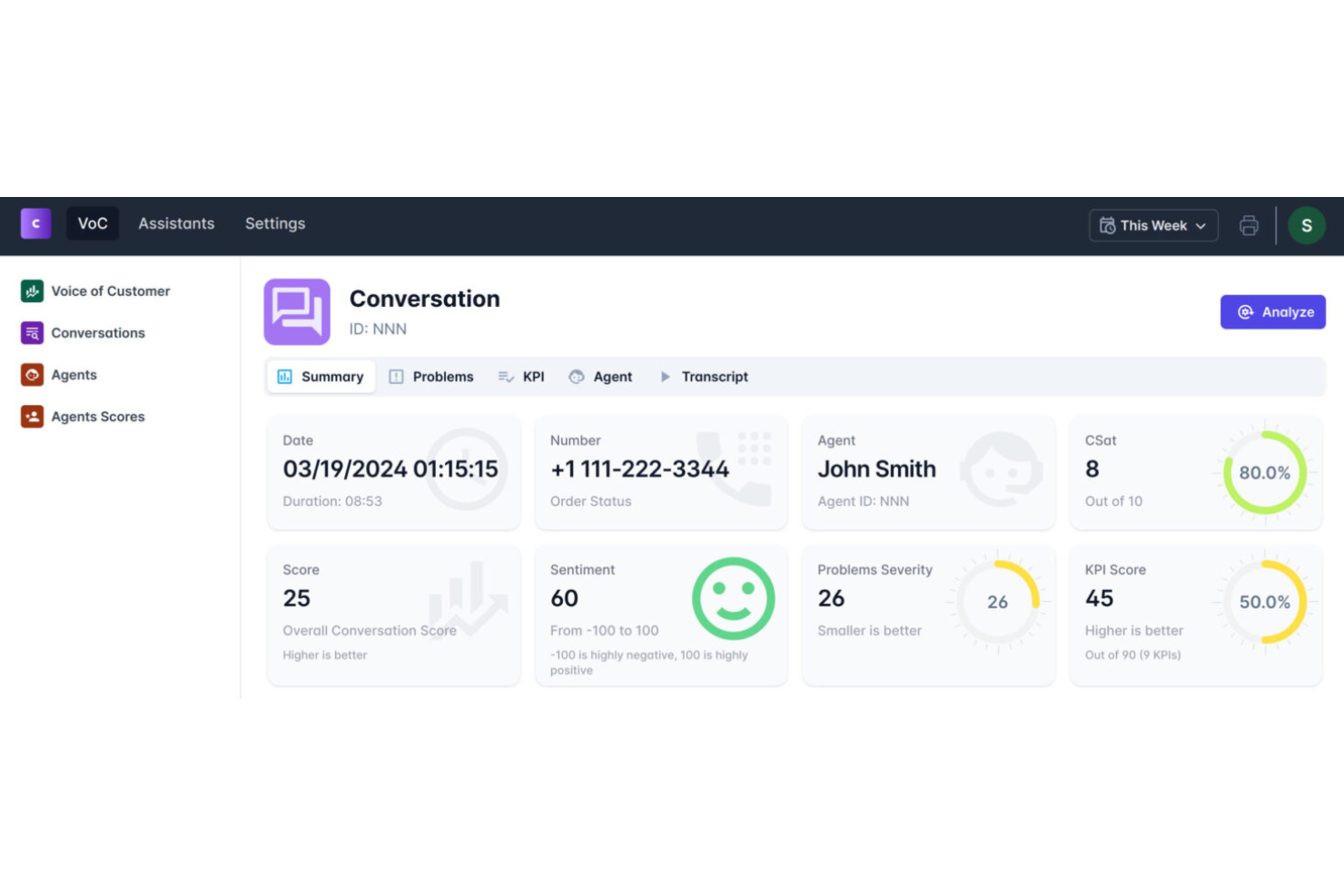The image size is (1344, 896).
Task: Click the Conversations sidebar icon
Action: pyautogui.click(x=32, y=332)
